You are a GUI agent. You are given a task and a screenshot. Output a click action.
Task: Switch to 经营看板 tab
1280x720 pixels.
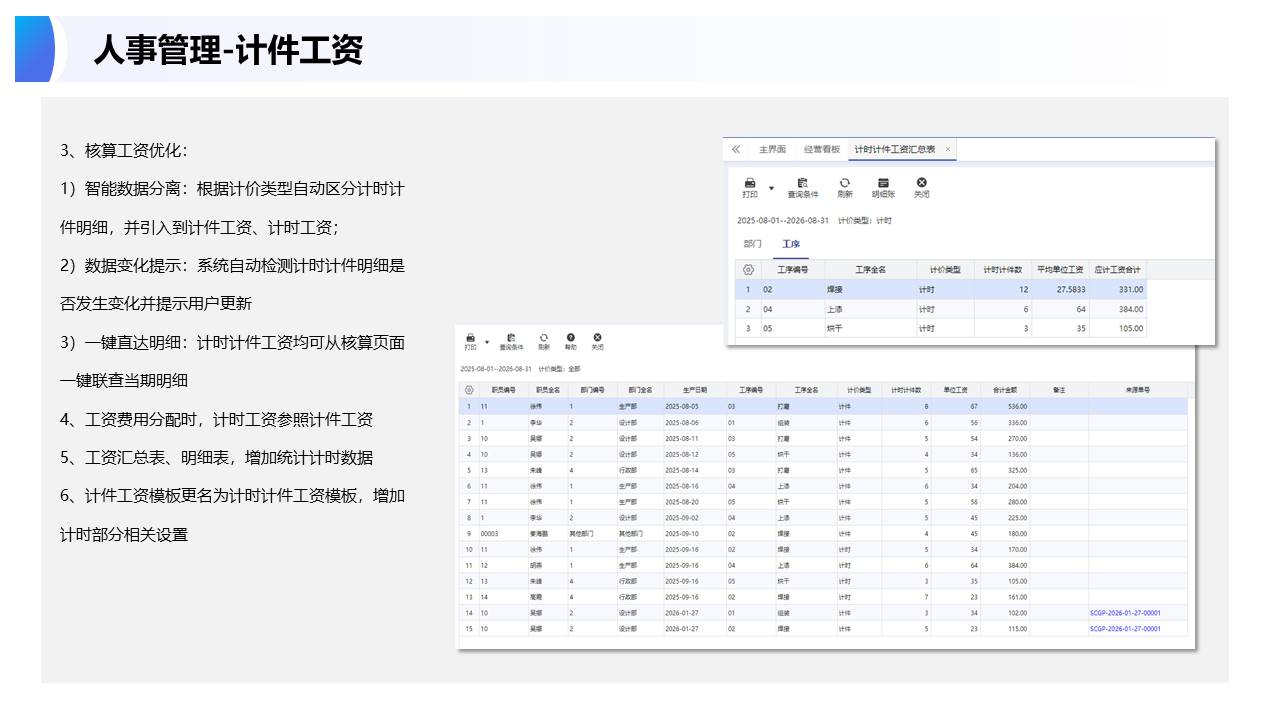822,149
